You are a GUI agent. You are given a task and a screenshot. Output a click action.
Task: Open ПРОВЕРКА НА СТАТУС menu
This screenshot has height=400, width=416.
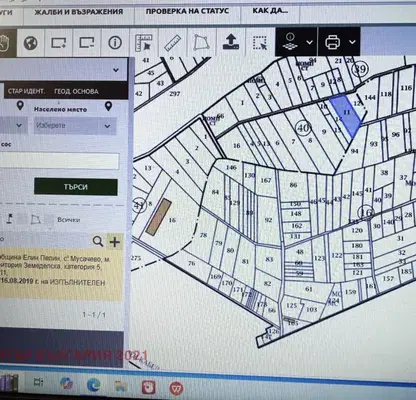pos(187,11)
